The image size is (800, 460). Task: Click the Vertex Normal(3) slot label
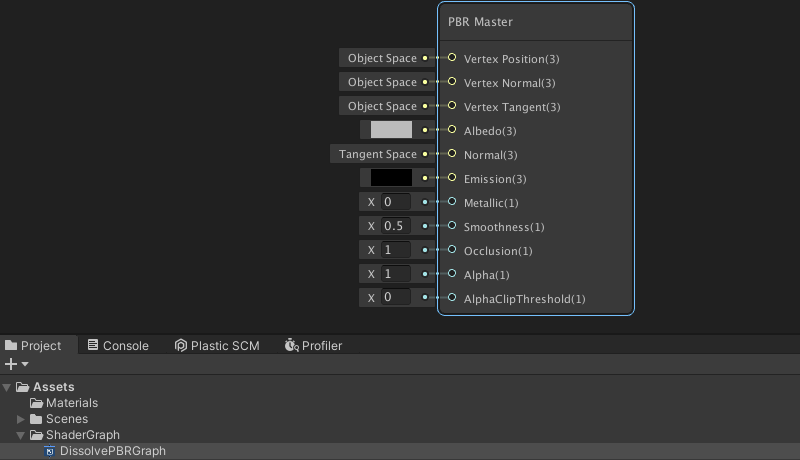(509, 83)
